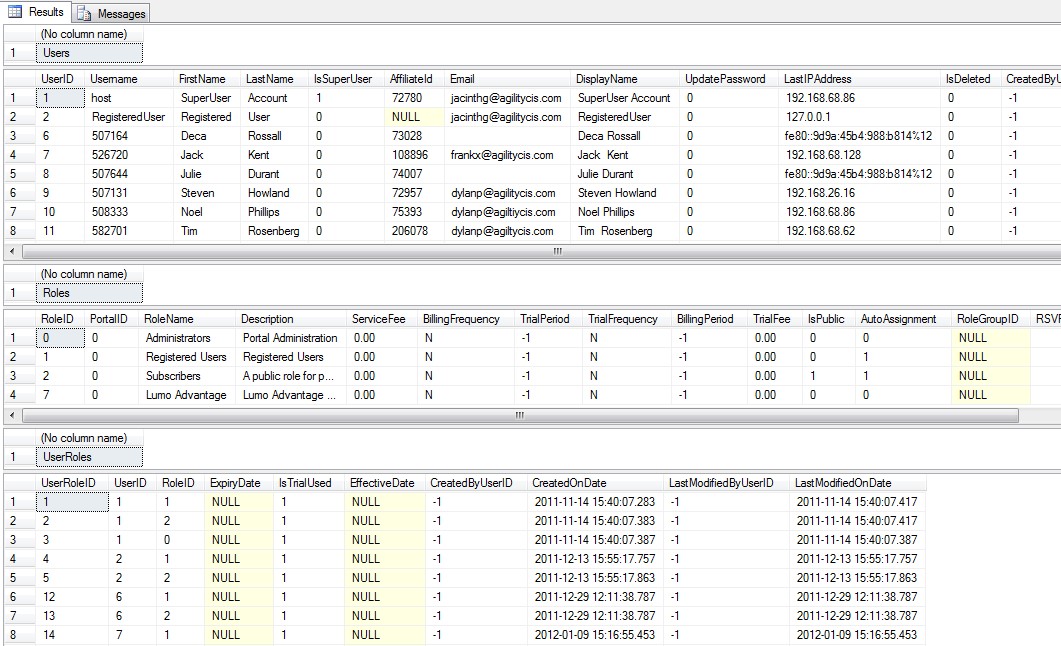Select the 'Julie Durant' display name cell
Screen dimensions: 1061x646
click(x=625, y=174)
